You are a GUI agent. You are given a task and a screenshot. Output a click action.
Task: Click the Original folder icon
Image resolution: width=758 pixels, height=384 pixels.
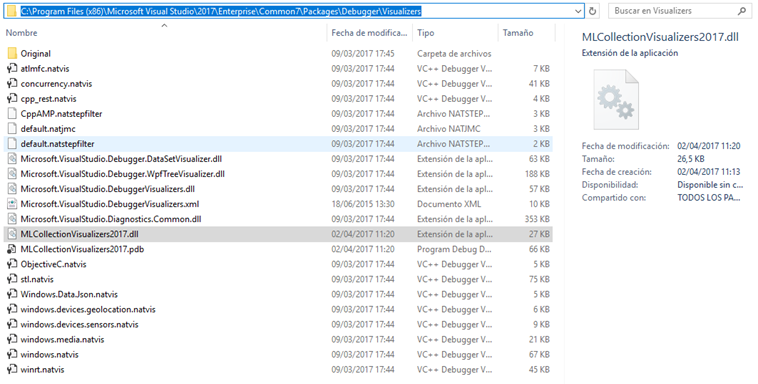click(12, 53)
